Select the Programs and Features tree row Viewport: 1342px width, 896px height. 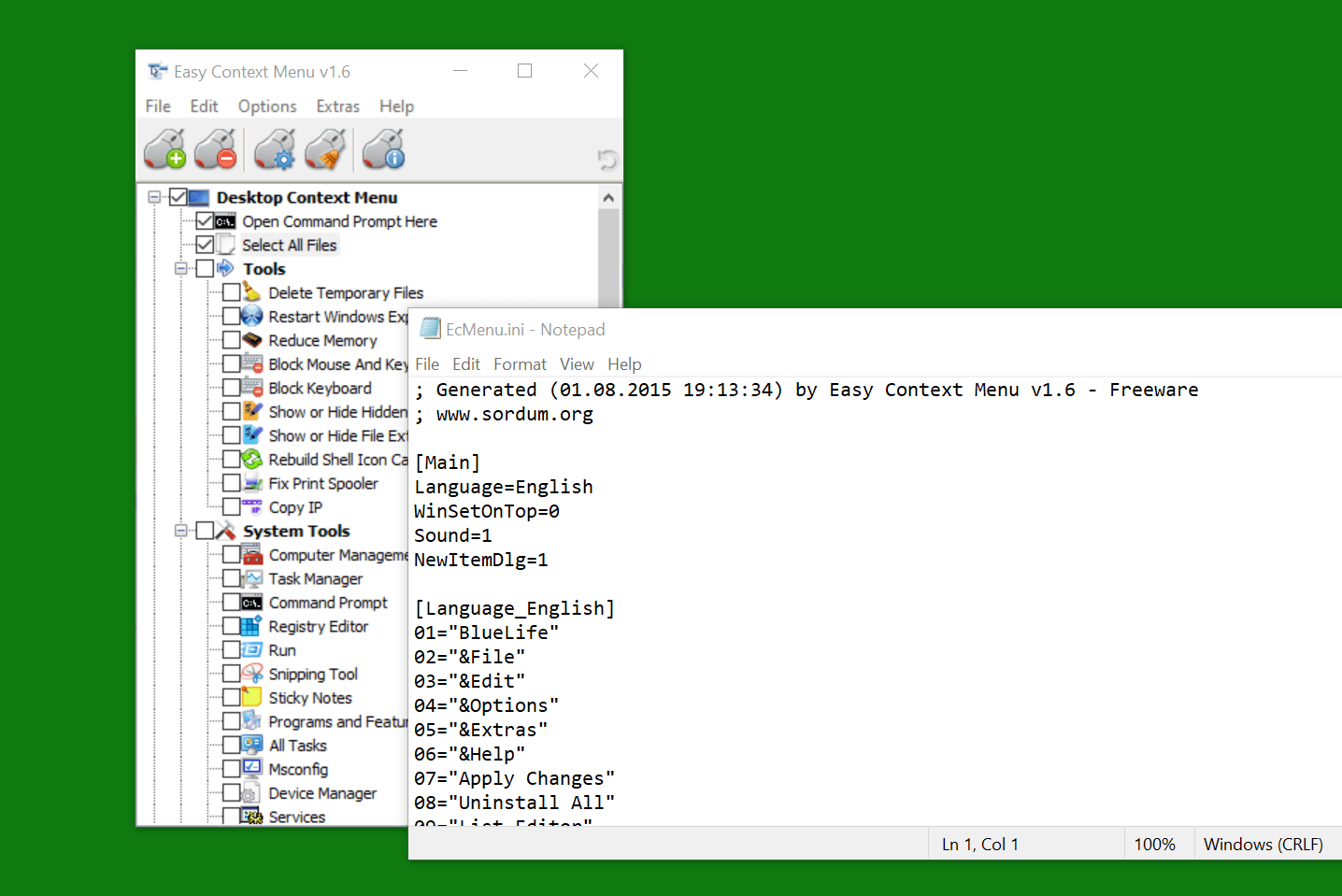[338, 721]
